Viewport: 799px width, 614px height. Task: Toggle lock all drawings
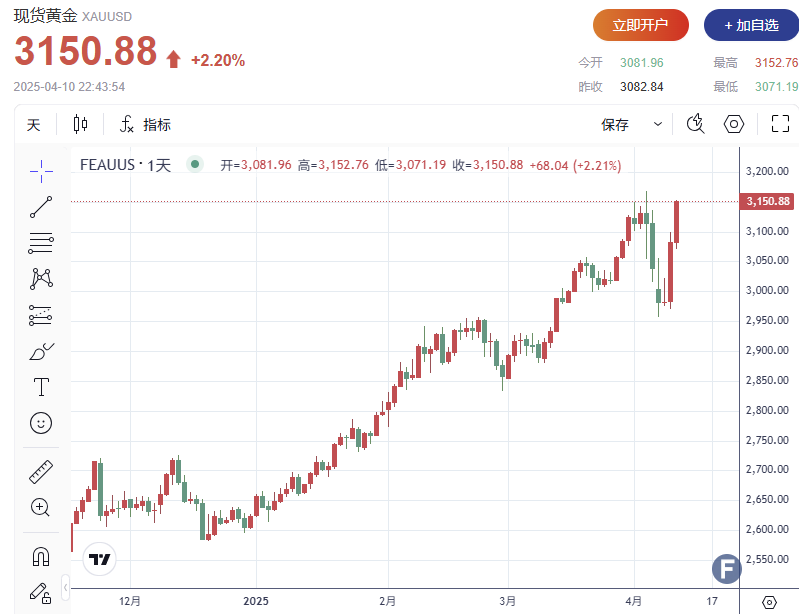(x=41, y=592)
